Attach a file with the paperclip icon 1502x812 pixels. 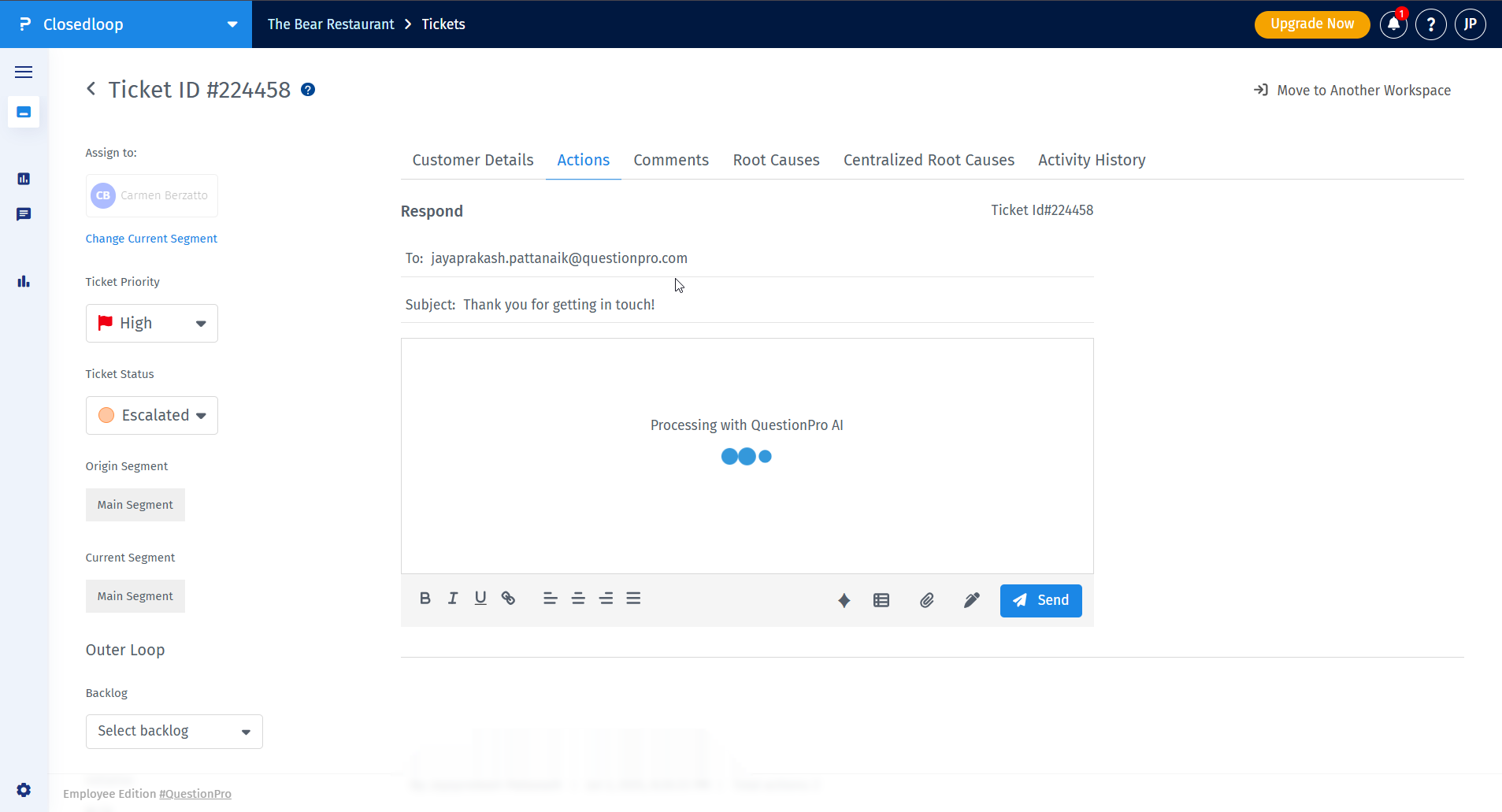click(926, 600)
